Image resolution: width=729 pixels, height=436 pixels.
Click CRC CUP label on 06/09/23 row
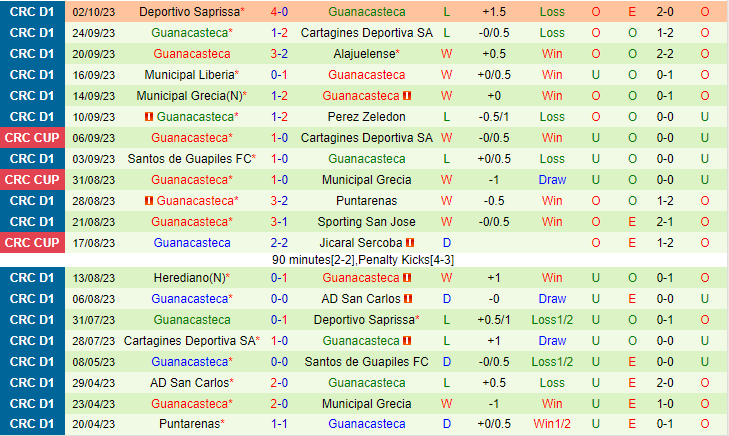click(33, 138)
